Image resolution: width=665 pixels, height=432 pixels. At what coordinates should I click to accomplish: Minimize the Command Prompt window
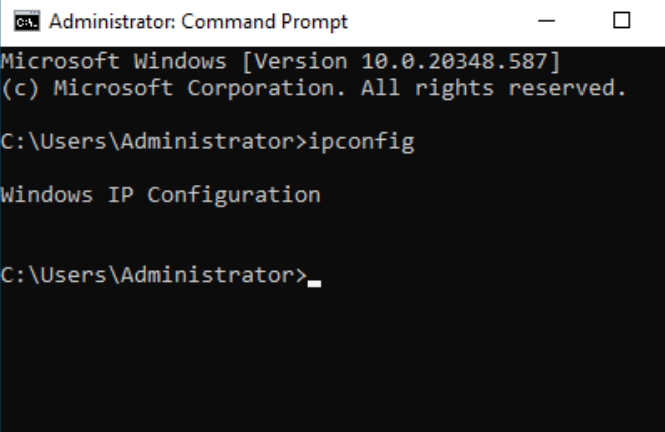[x=547, y=21]
